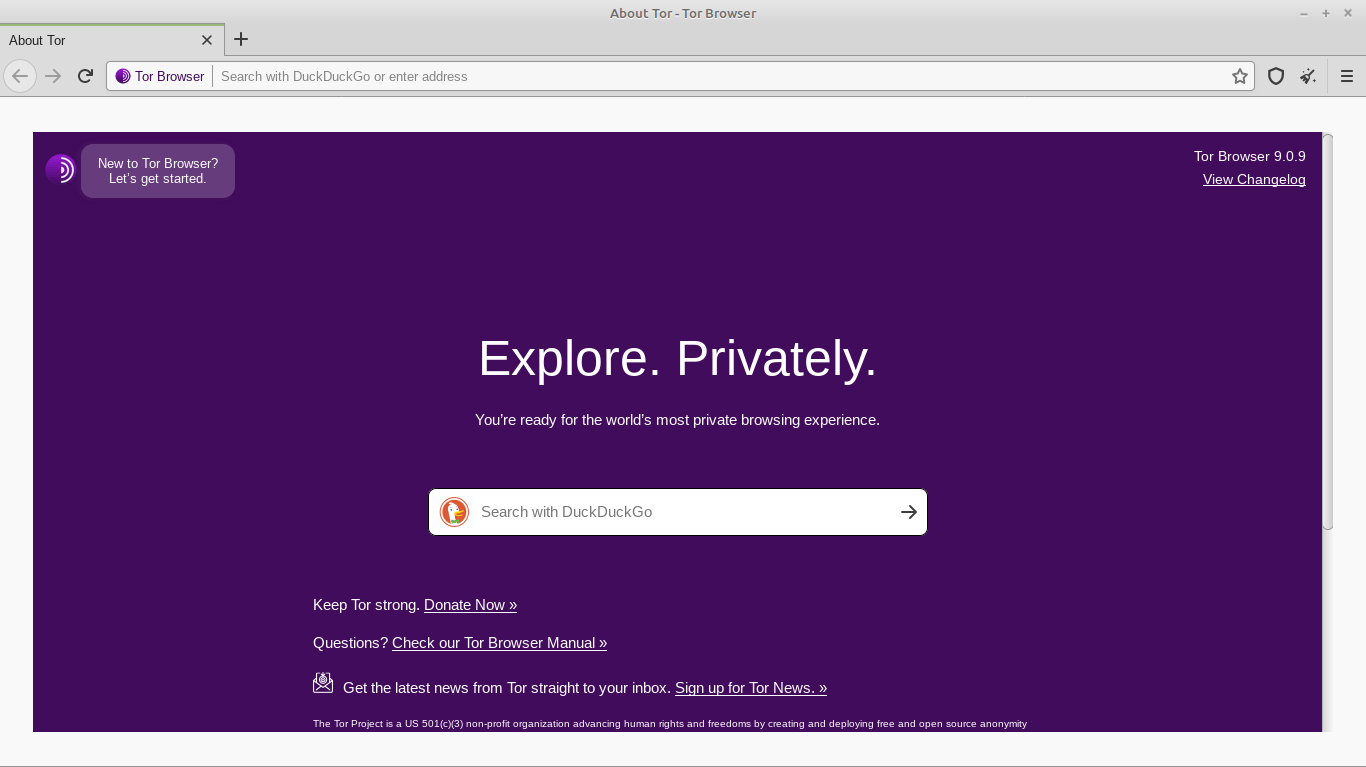Open the View Changelog link
The width and height of the screenshot is (1366, 767).
point(1254,179)
